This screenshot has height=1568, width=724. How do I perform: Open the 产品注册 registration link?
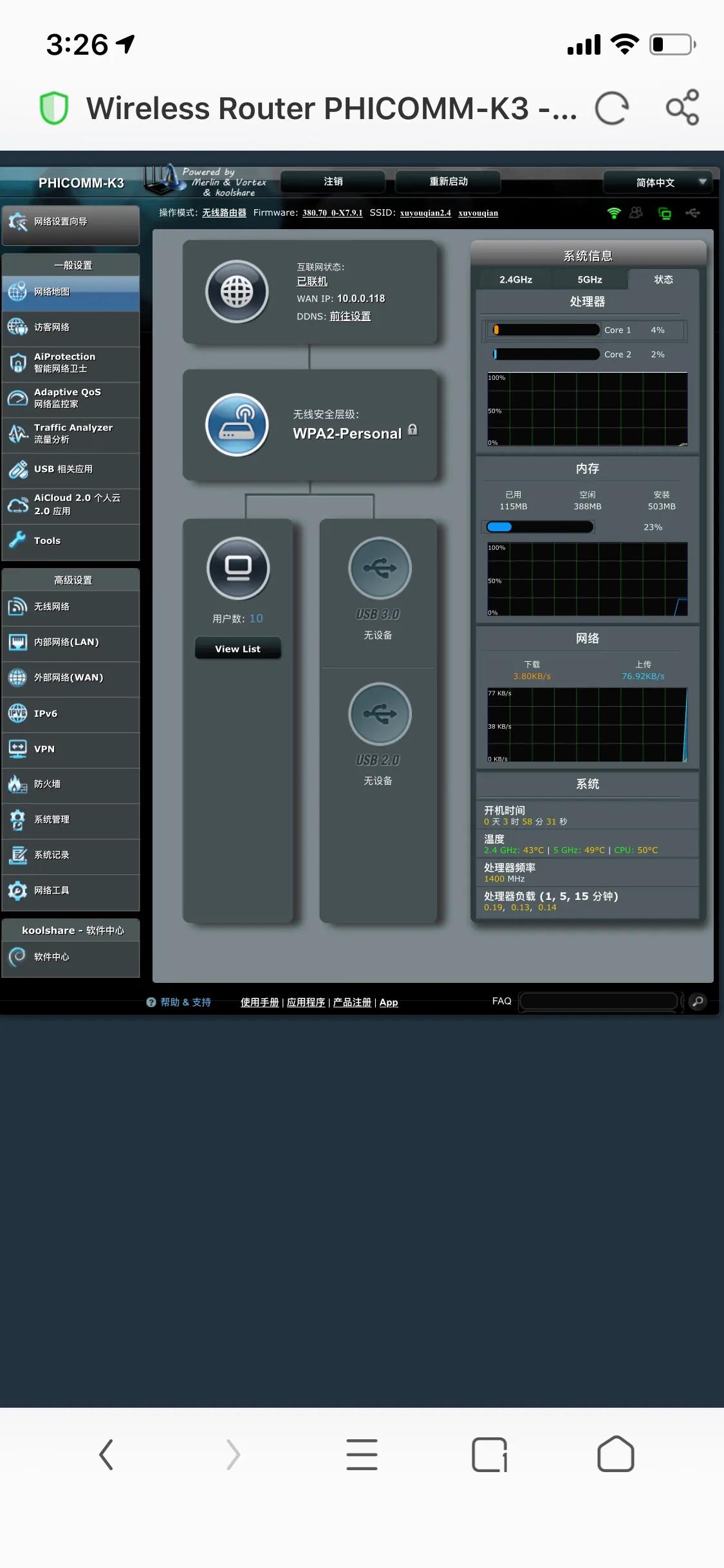(x=352, y=1002)
